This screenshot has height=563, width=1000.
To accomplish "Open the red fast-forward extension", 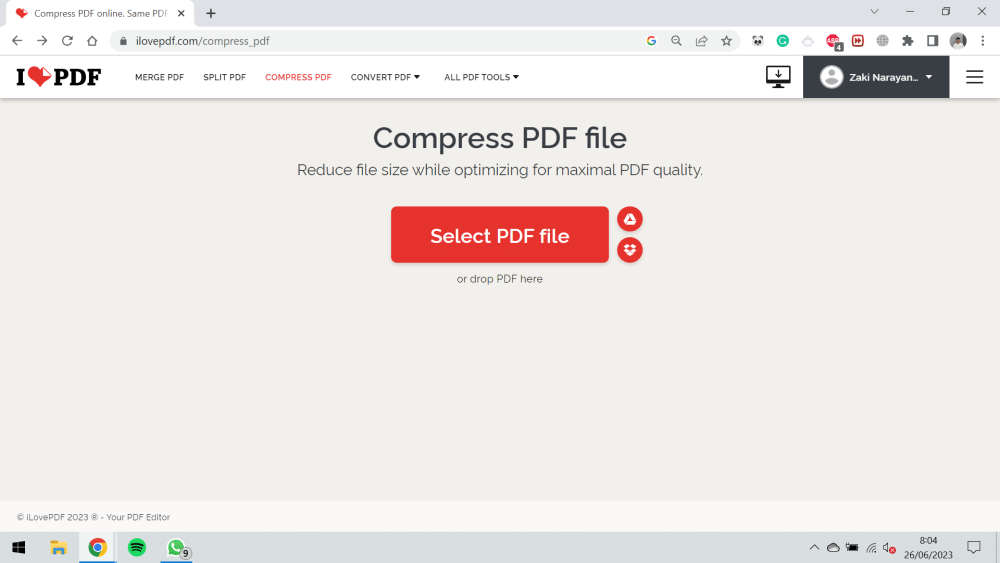I will pyautogui.click(x=858, y=41).
